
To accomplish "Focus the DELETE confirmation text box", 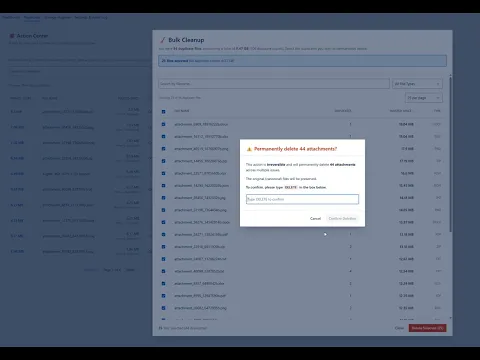I will (302, 199).
